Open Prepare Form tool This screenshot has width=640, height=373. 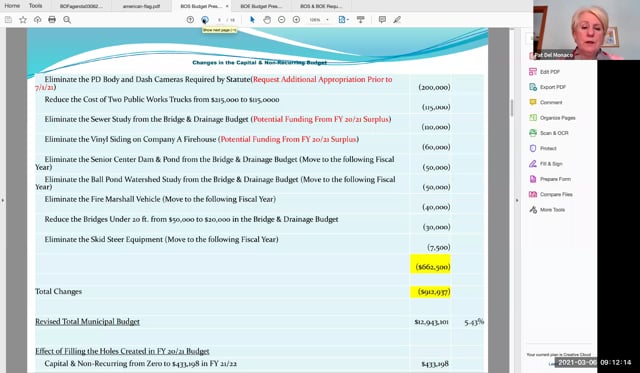[550, 179]
